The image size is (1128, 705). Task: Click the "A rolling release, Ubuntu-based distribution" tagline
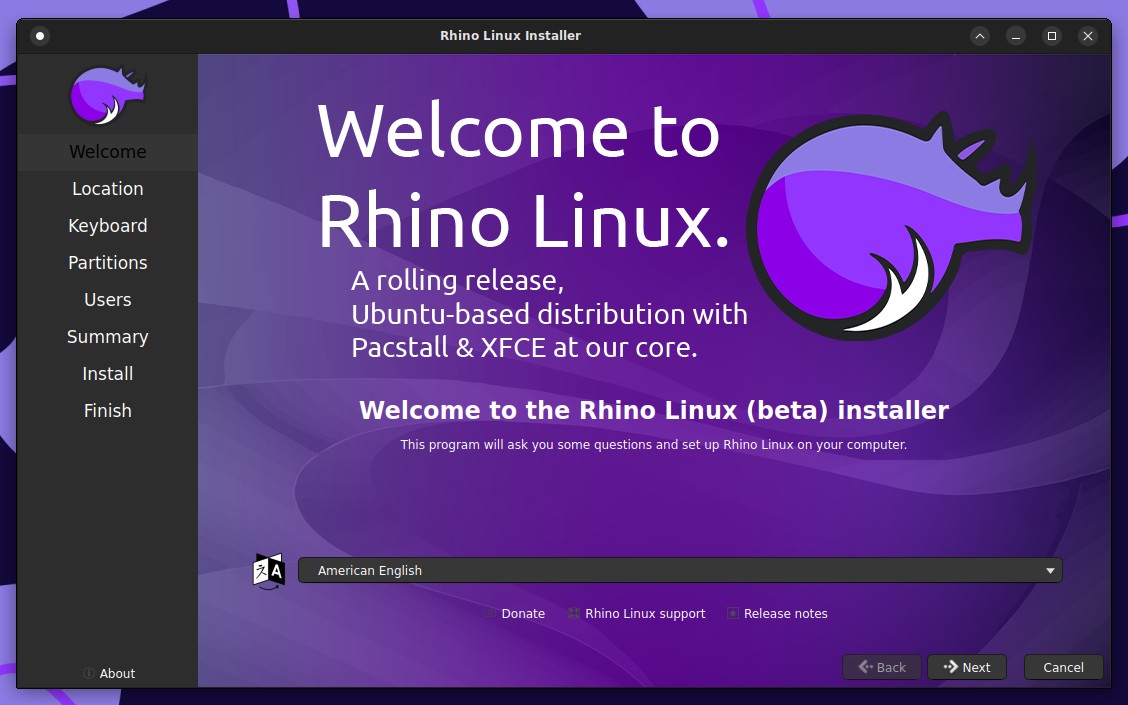(549, 314)
